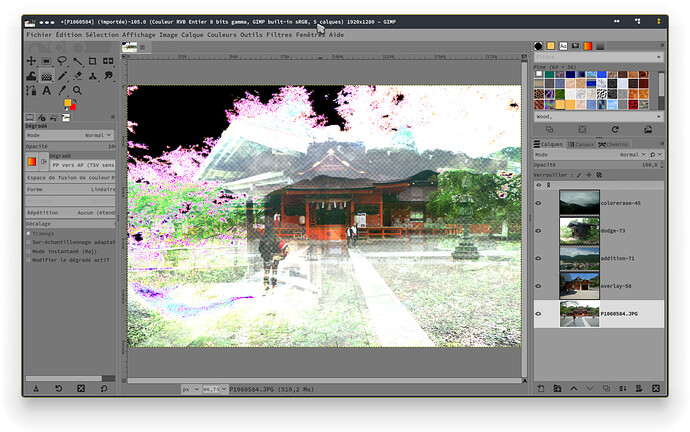
Task: Enable Sur-échantillonnage adaptatif checkbox
Action: coord(29,242)
